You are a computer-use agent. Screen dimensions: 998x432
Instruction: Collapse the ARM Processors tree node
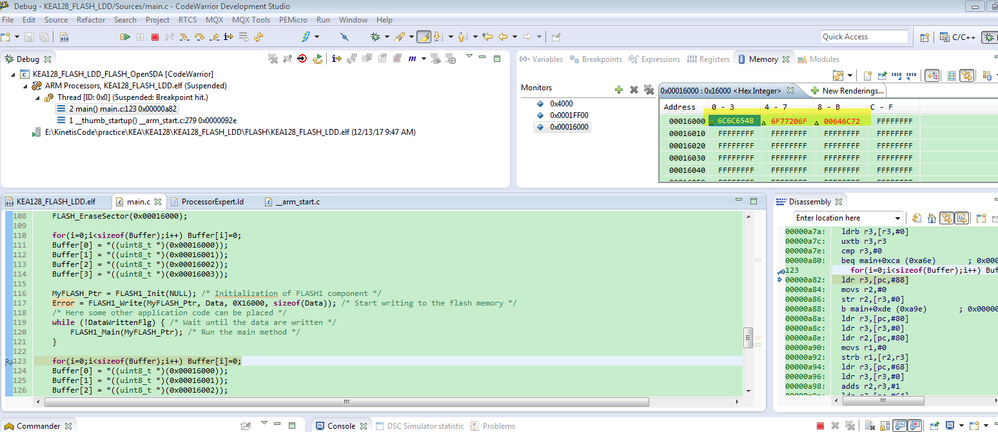[23, 86]
